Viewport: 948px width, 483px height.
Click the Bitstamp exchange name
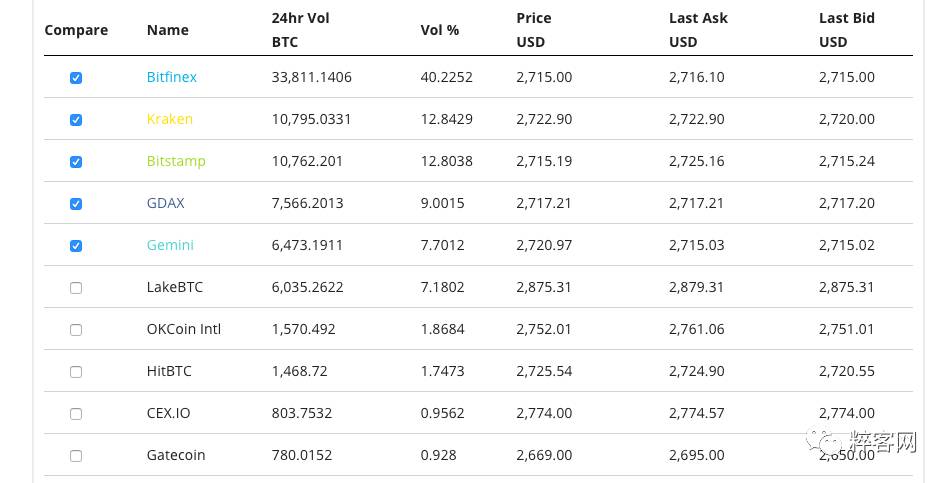click(176, 161)
